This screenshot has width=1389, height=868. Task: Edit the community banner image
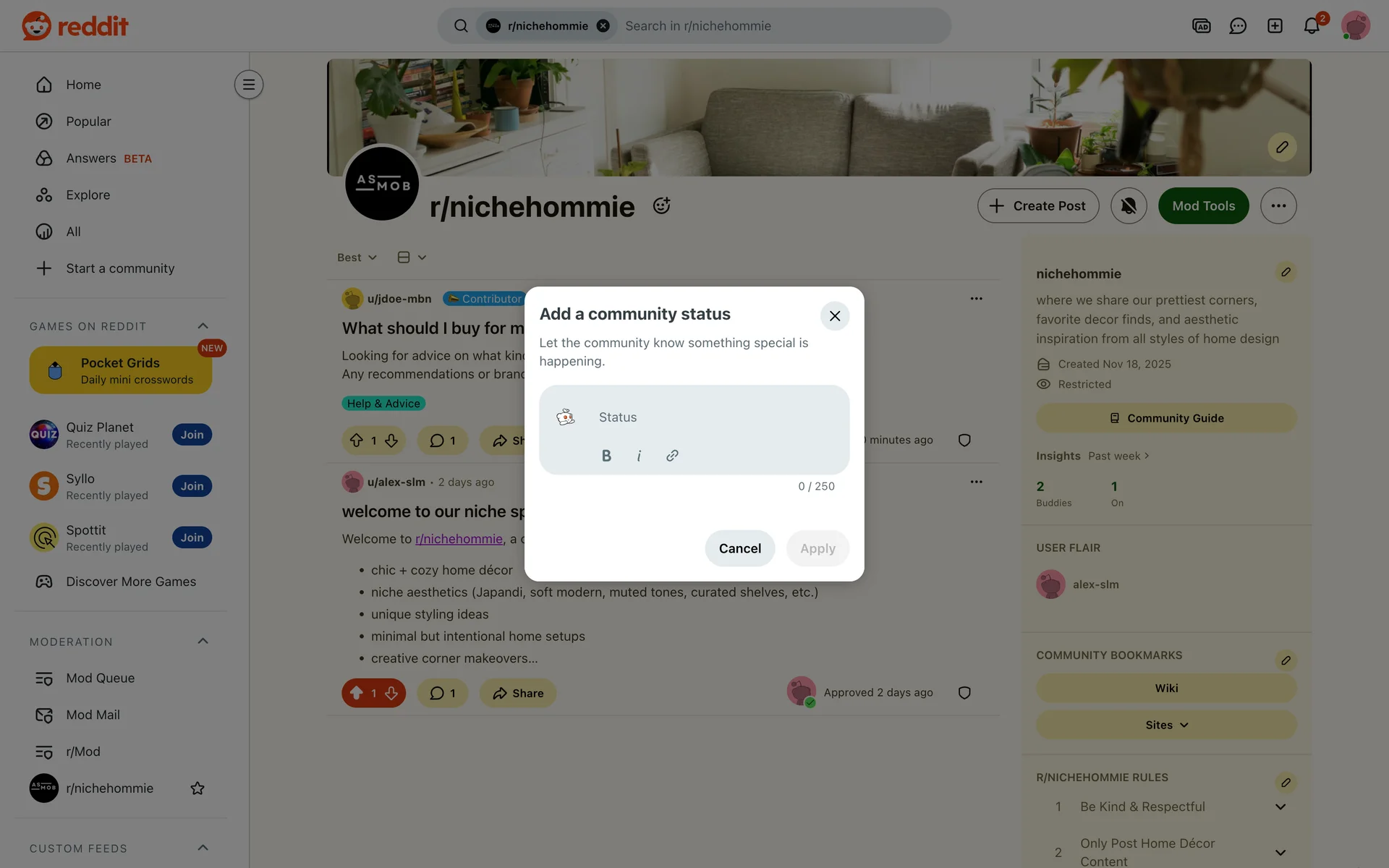coord(1282,147)
